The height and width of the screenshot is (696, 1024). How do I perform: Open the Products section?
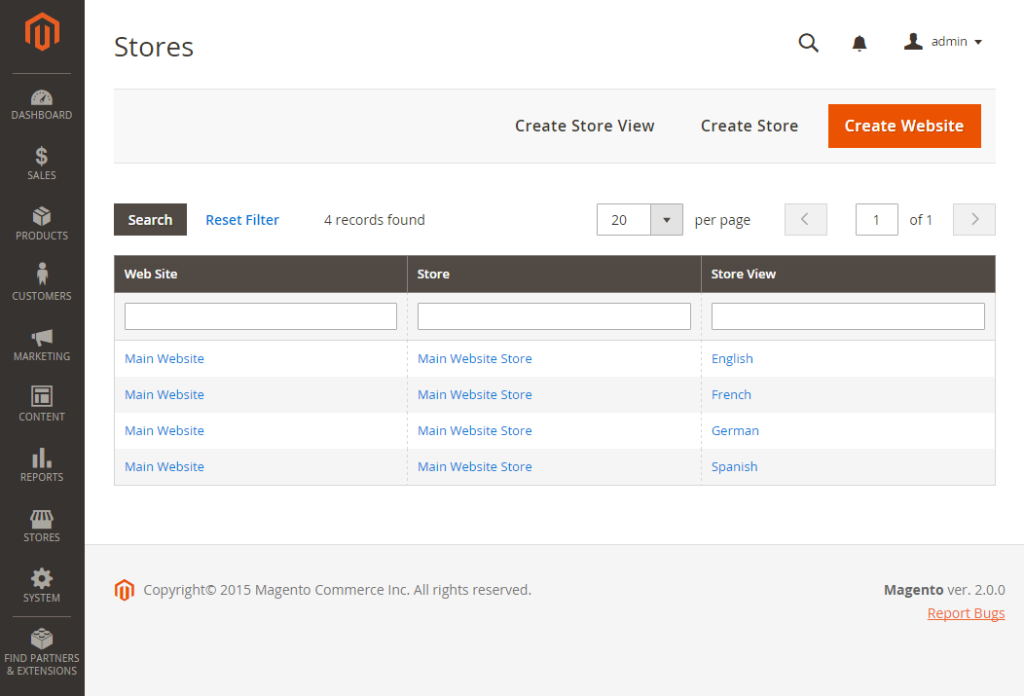tap(41, 223)
